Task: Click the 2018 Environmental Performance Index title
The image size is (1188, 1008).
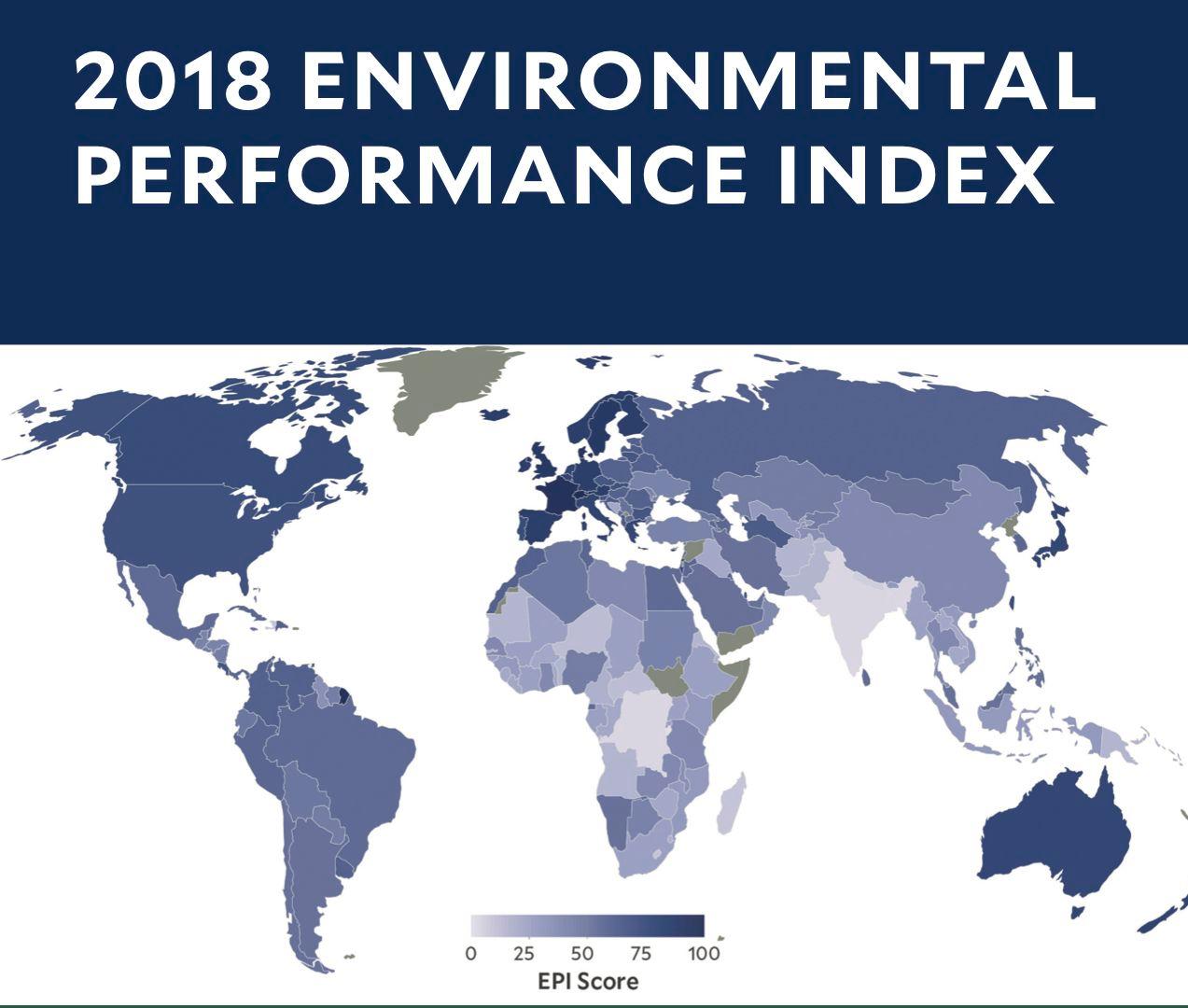Action: 584,128
